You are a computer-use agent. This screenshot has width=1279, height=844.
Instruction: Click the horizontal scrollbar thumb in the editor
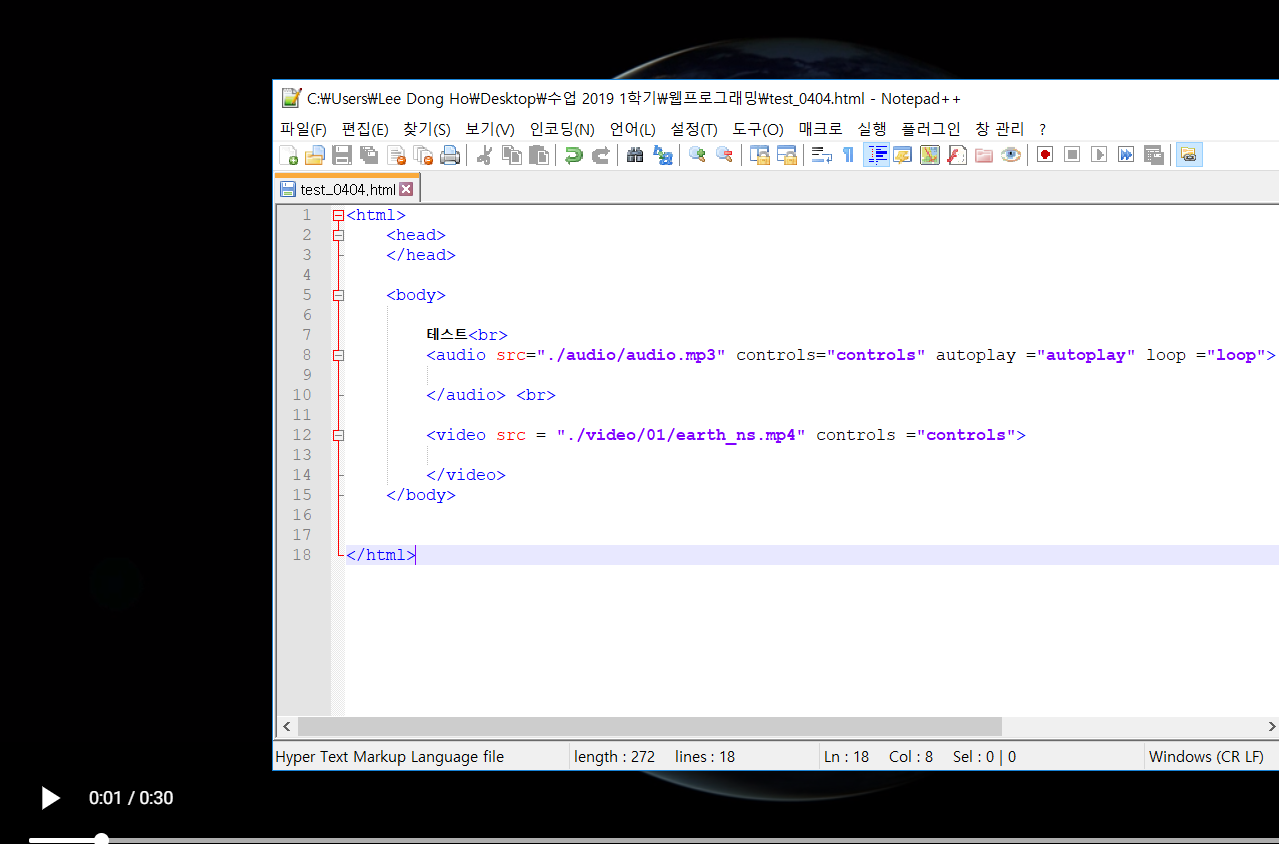click(x=650, y=727)
